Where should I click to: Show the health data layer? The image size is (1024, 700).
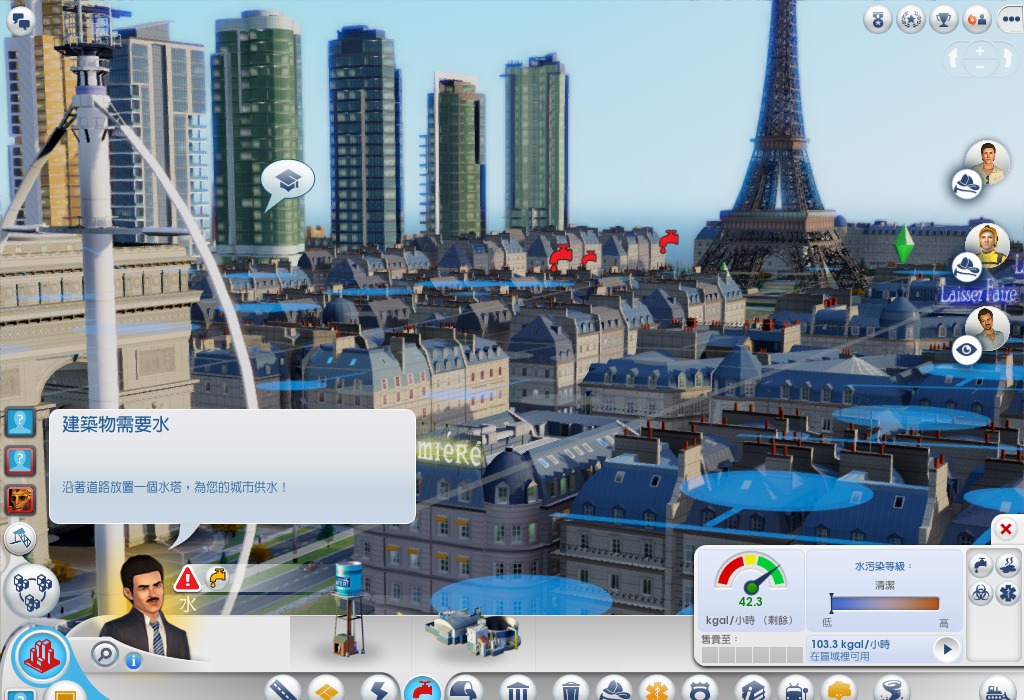1009,594
